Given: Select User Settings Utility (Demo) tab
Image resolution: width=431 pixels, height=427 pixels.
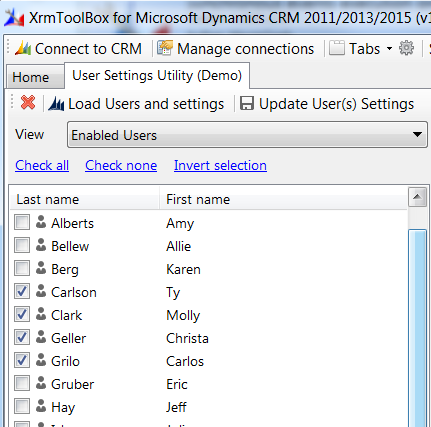Looking at the screenshot, I should coord(157,76).
